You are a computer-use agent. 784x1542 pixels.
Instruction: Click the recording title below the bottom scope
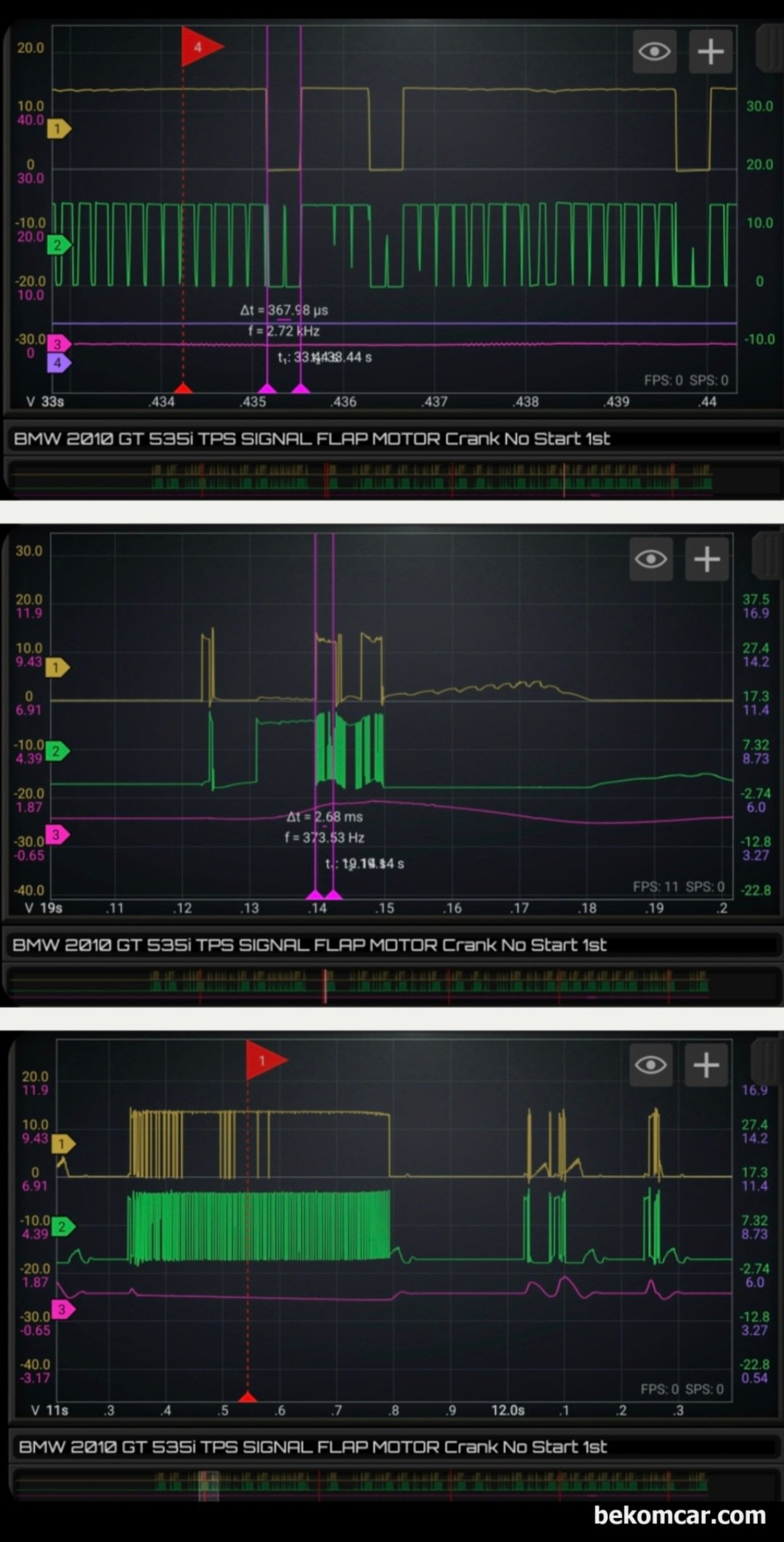[313, 1447]
